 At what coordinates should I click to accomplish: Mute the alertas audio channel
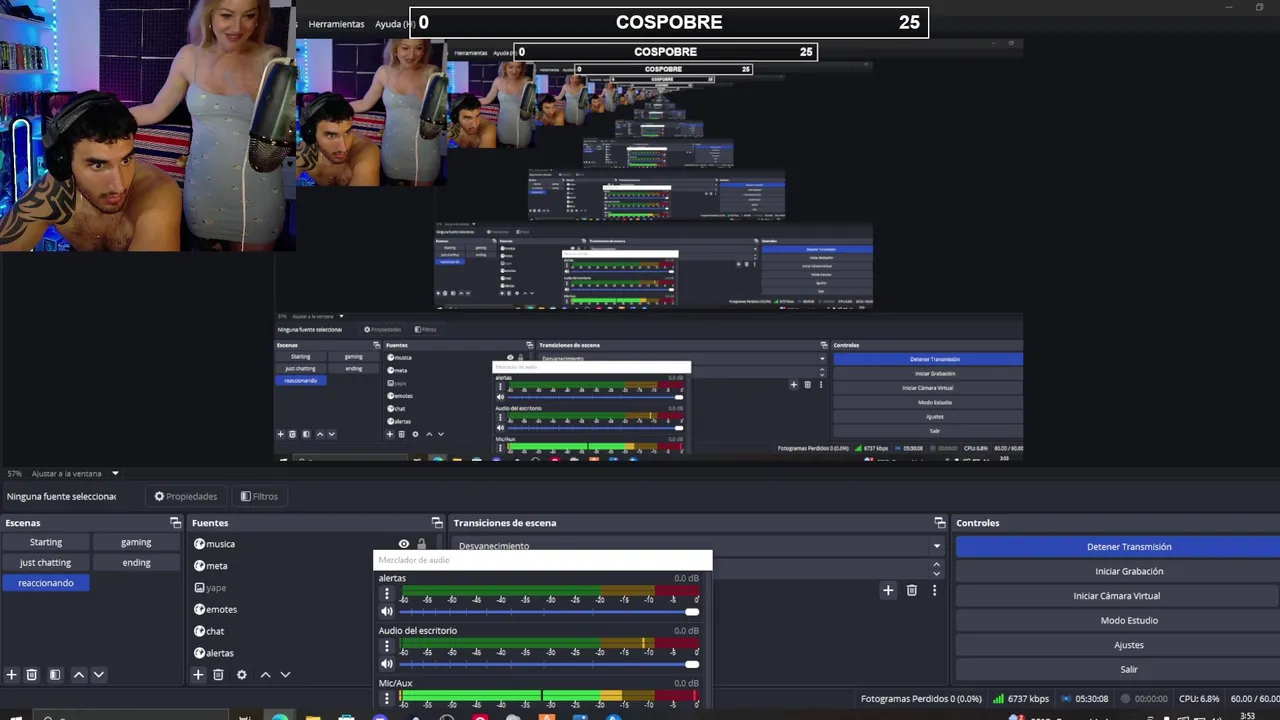coord(387,611)
